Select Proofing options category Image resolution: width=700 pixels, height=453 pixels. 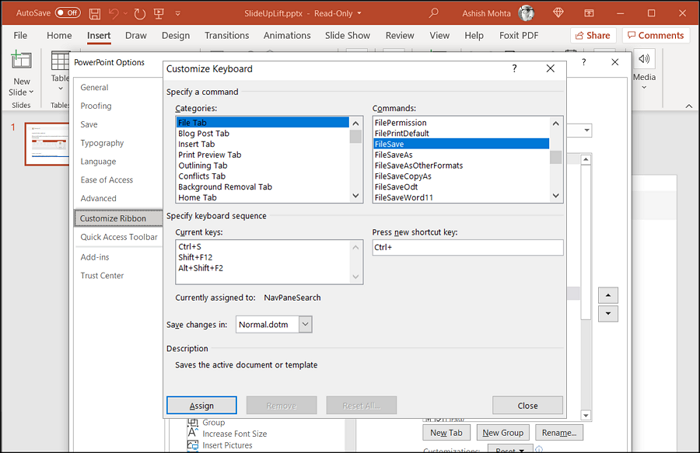pos(96,106)
